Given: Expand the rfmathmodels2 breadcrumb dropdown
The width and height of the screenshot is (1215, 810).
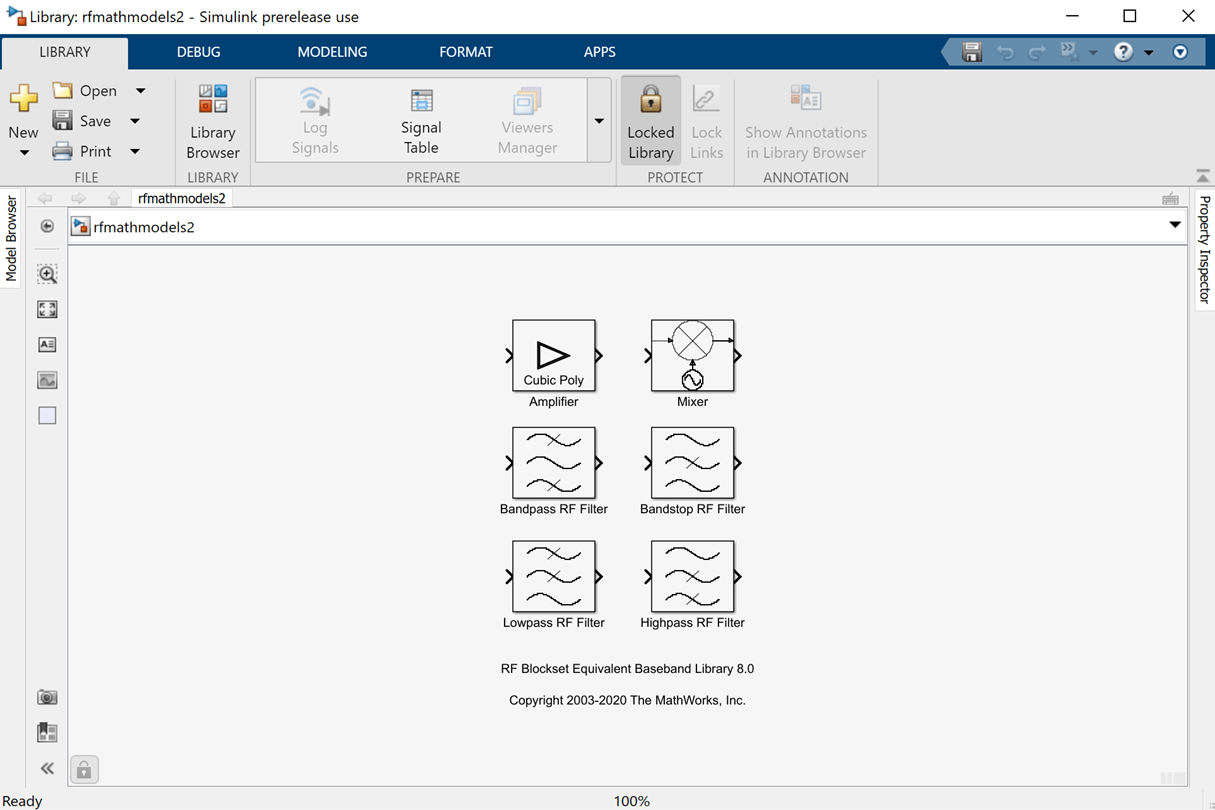Looking at the screenshot, I should pyautogui.click(x=1174, y=226).
